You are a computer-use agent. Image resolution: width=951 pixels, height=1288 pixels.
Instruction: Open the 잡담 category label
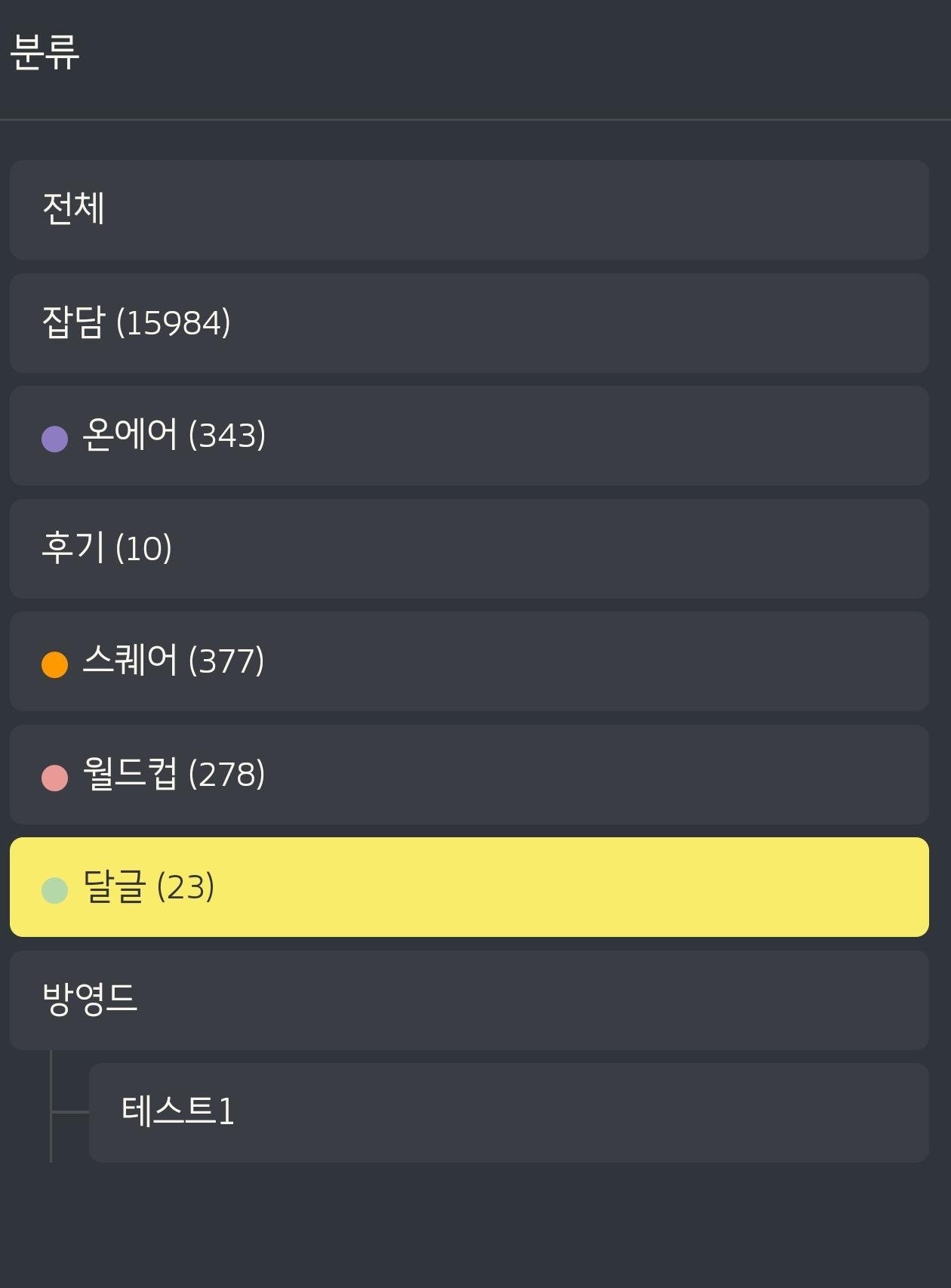(72, 322)
